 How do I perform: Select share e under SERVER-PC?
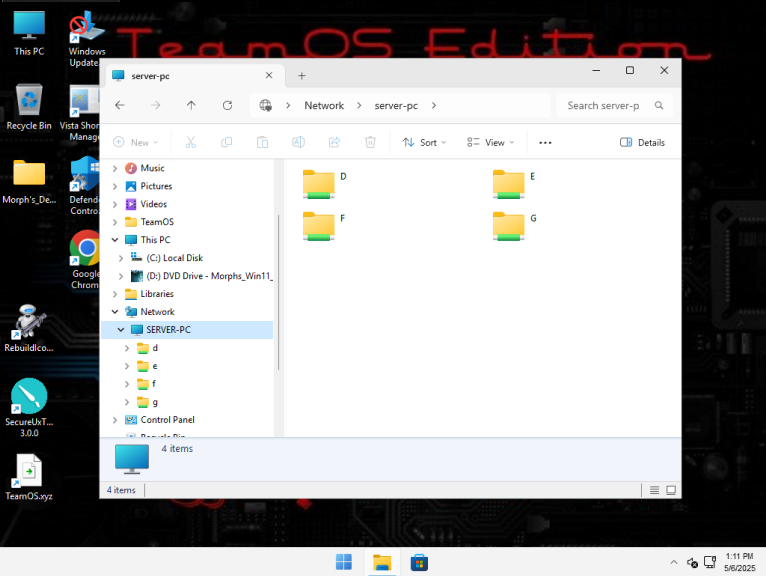tap(154, 366)
